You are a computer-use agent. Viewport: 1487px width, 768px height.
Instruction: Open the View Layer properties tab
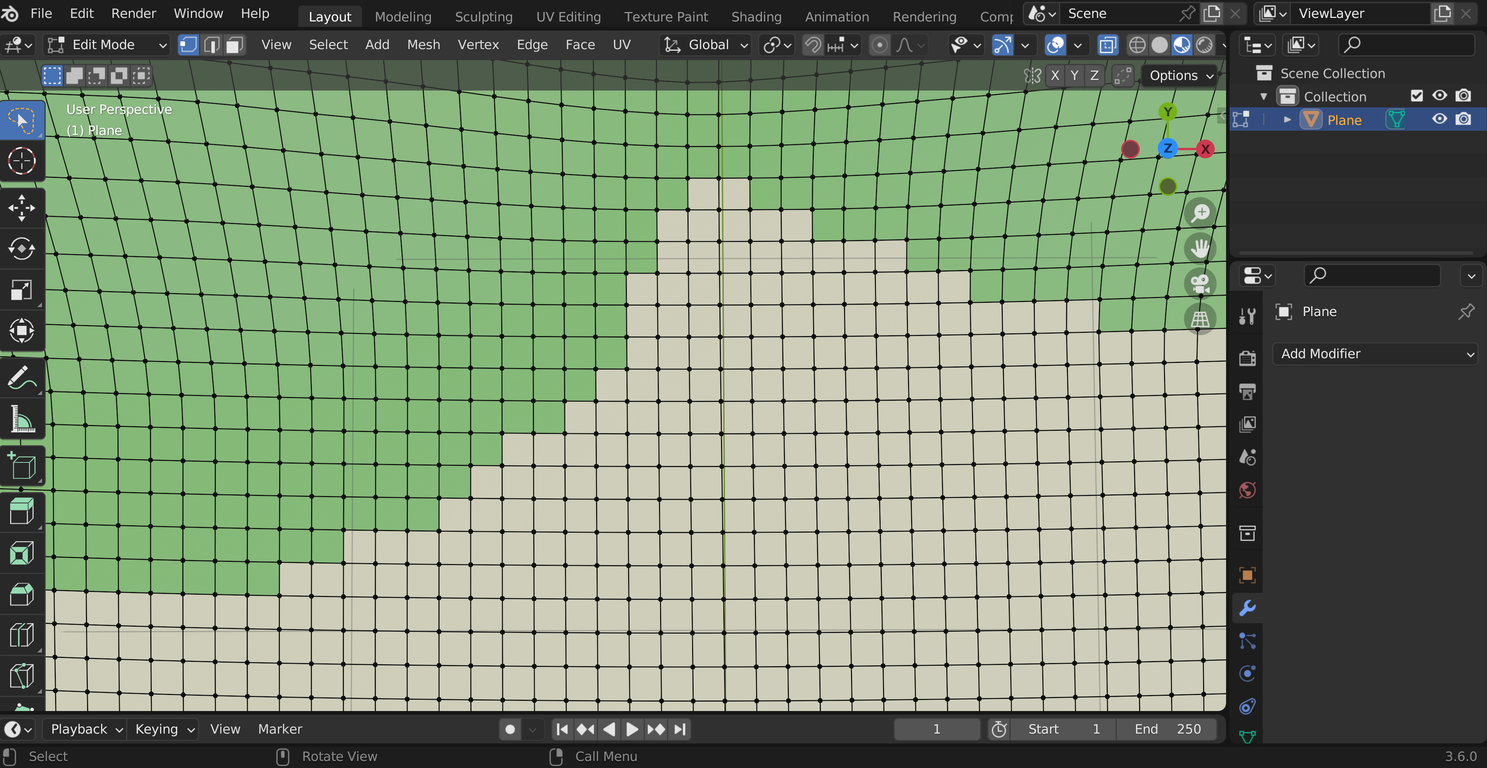tap(1247, 424)
